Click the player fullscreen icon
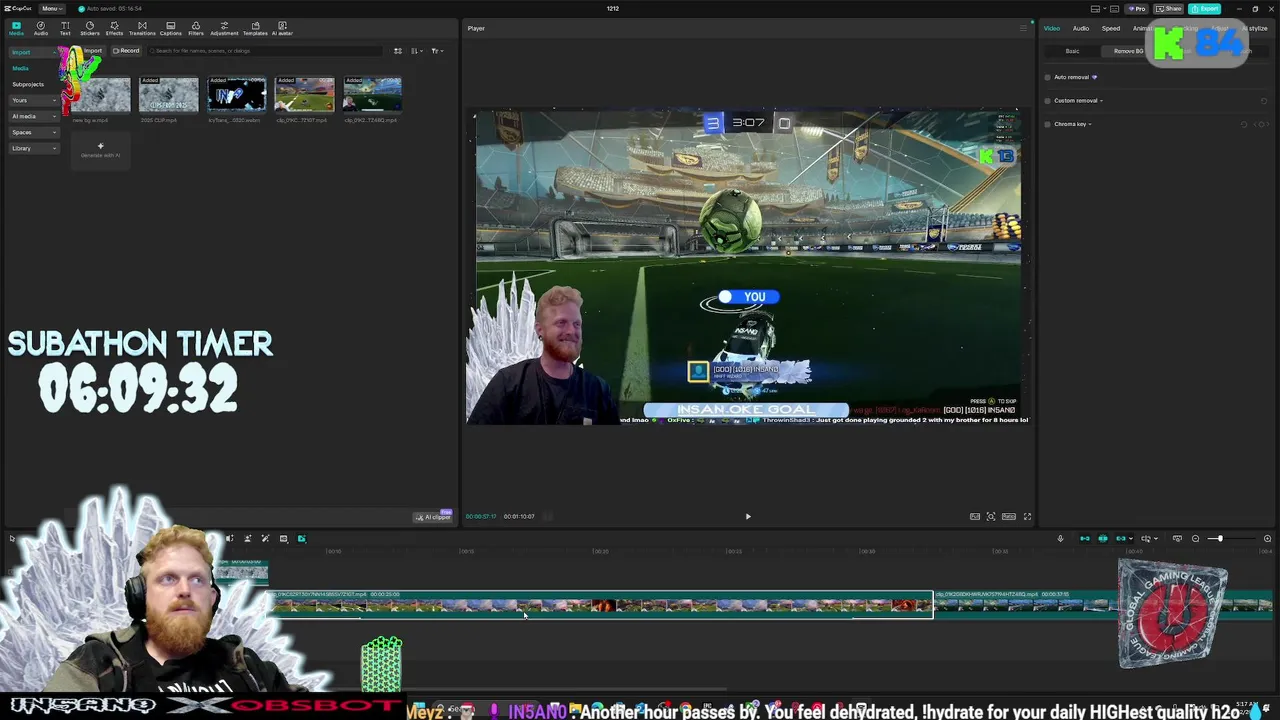 pyautogui.click(x=1027, y=517)
